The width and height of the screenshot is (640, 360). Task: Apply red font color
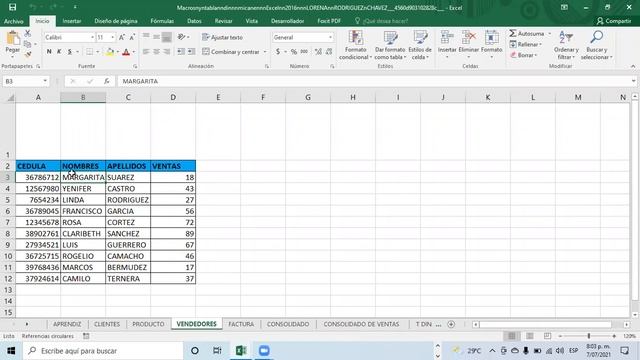point(126,51)
